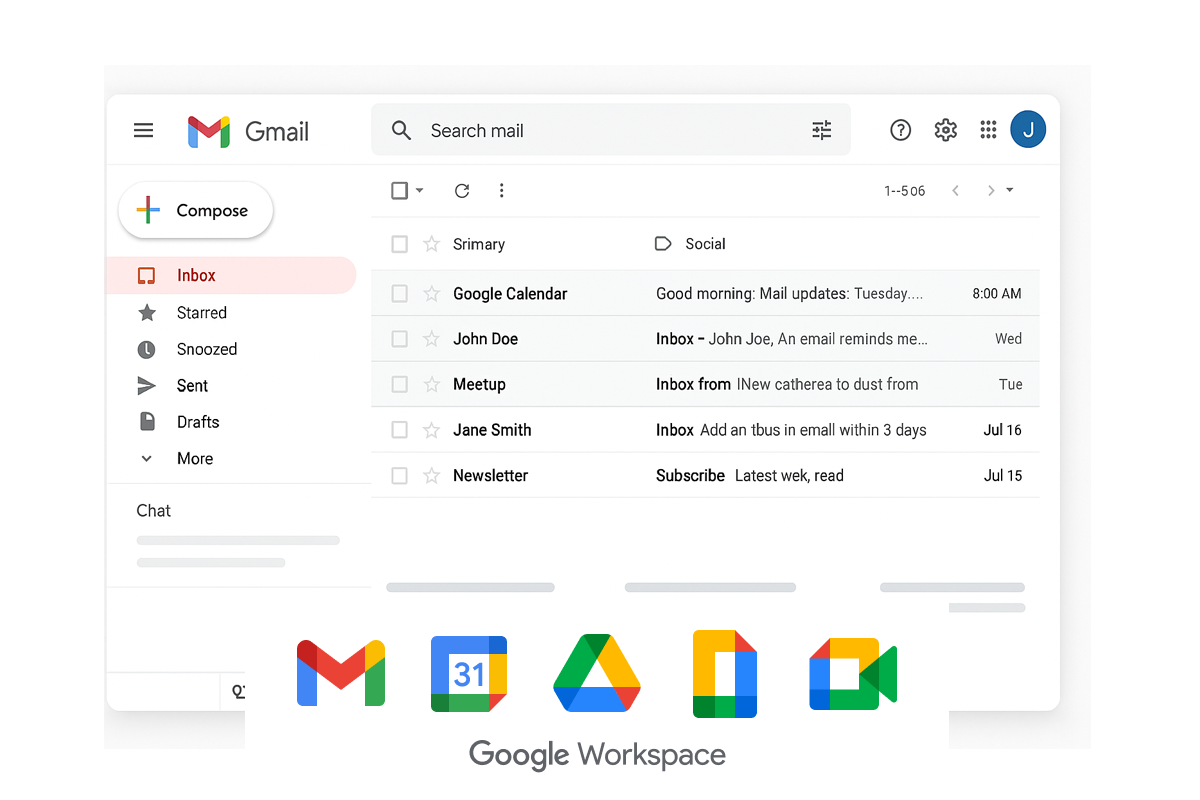Open the Google Calendar Good morning email

point(705,294)
